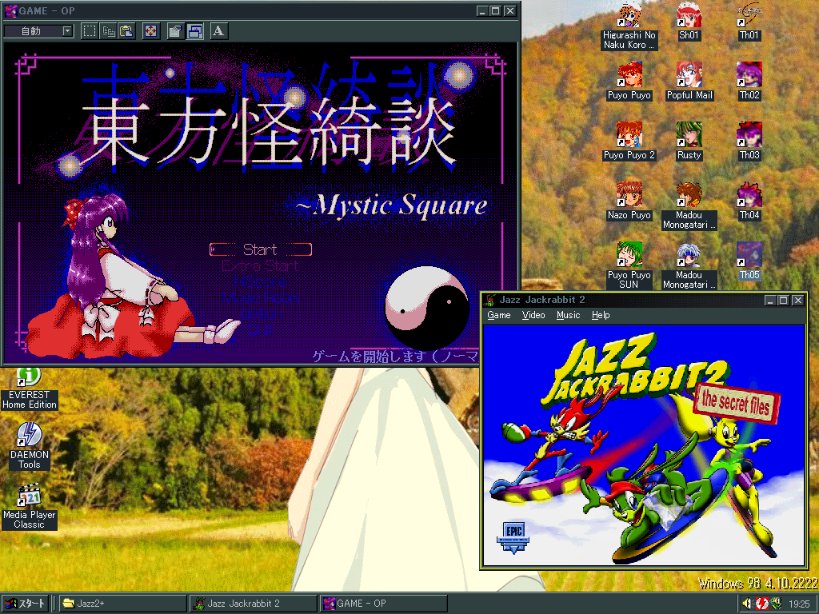Image resolution: width=819 pixels, height=614 pixels.
Task: Select the Rusty desktop icon
Action: 689,141
